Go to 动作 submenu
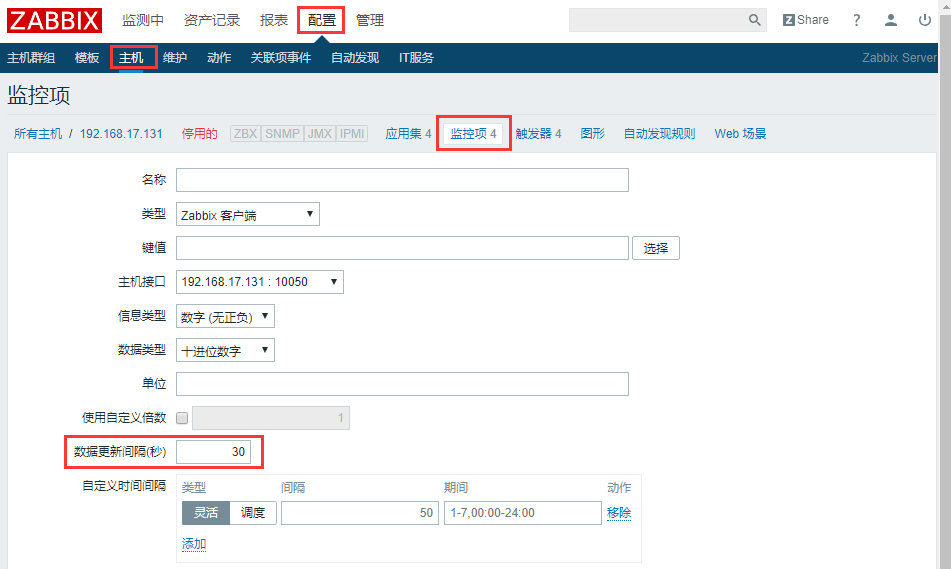Screen dimensions: 951x569 pyautogui.click(x=219, y=58)
